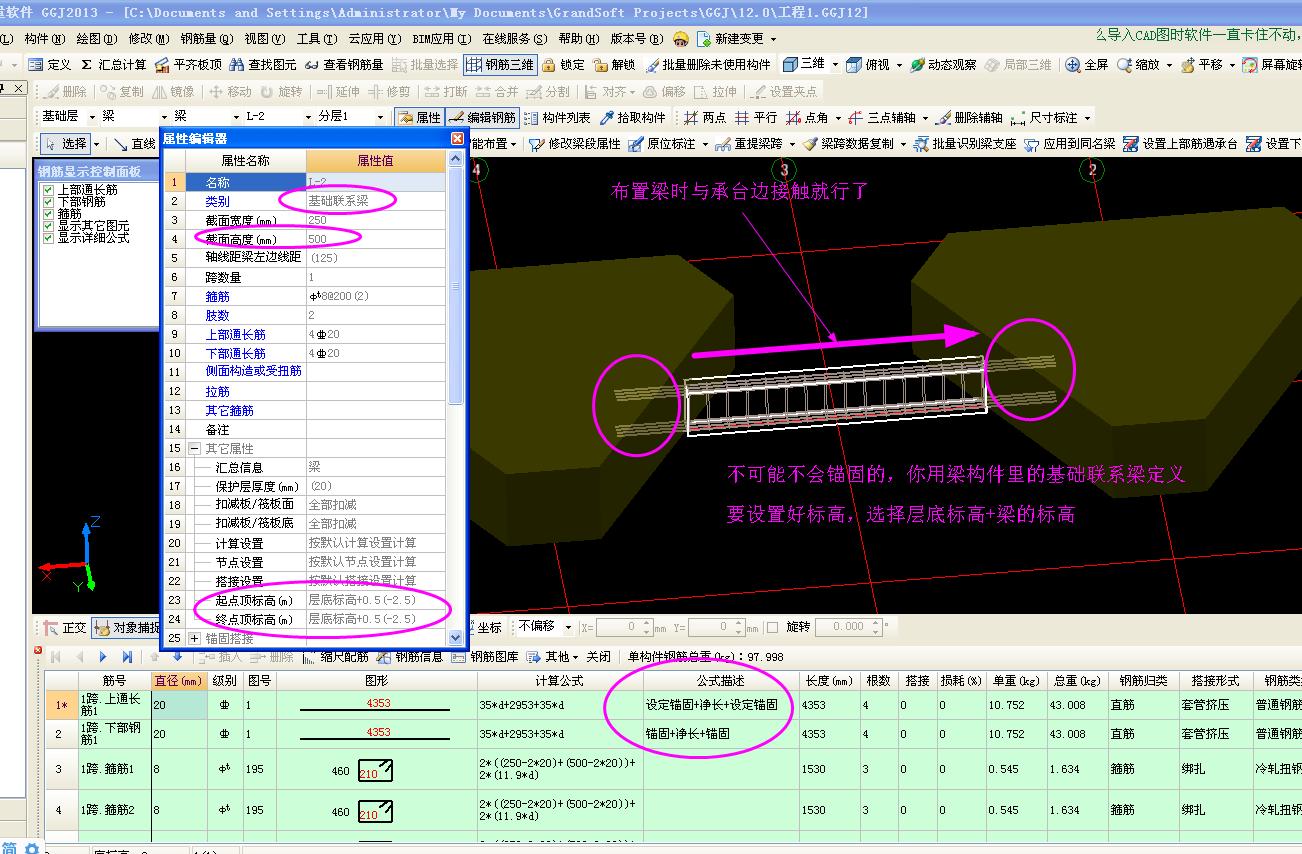Toggle 显示其它图元 checkbox
The width and height of the screenshot is (1302, 854).
pyautogui.click(x=48, y=226)
